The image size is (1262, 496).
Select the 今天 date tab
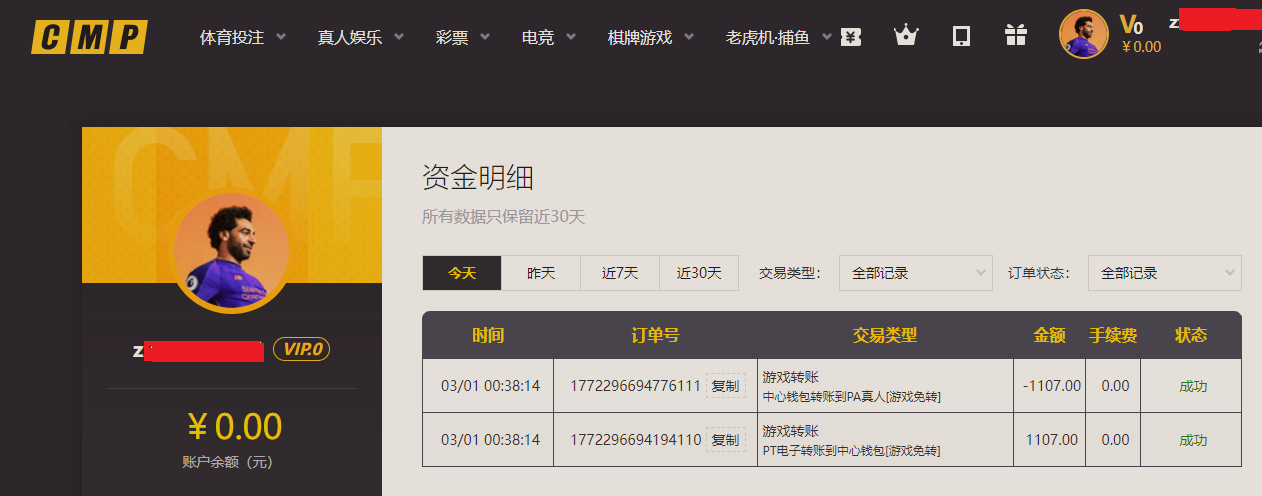click(461, 273)
